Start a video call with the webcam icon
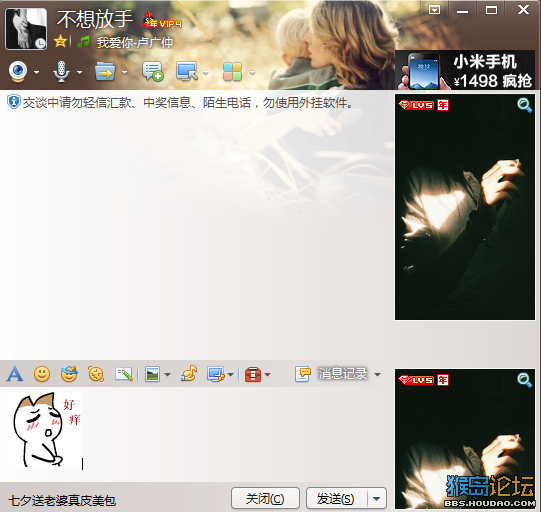Image resolution: width=541 pixels, height=512 pixels. [18, 72]
